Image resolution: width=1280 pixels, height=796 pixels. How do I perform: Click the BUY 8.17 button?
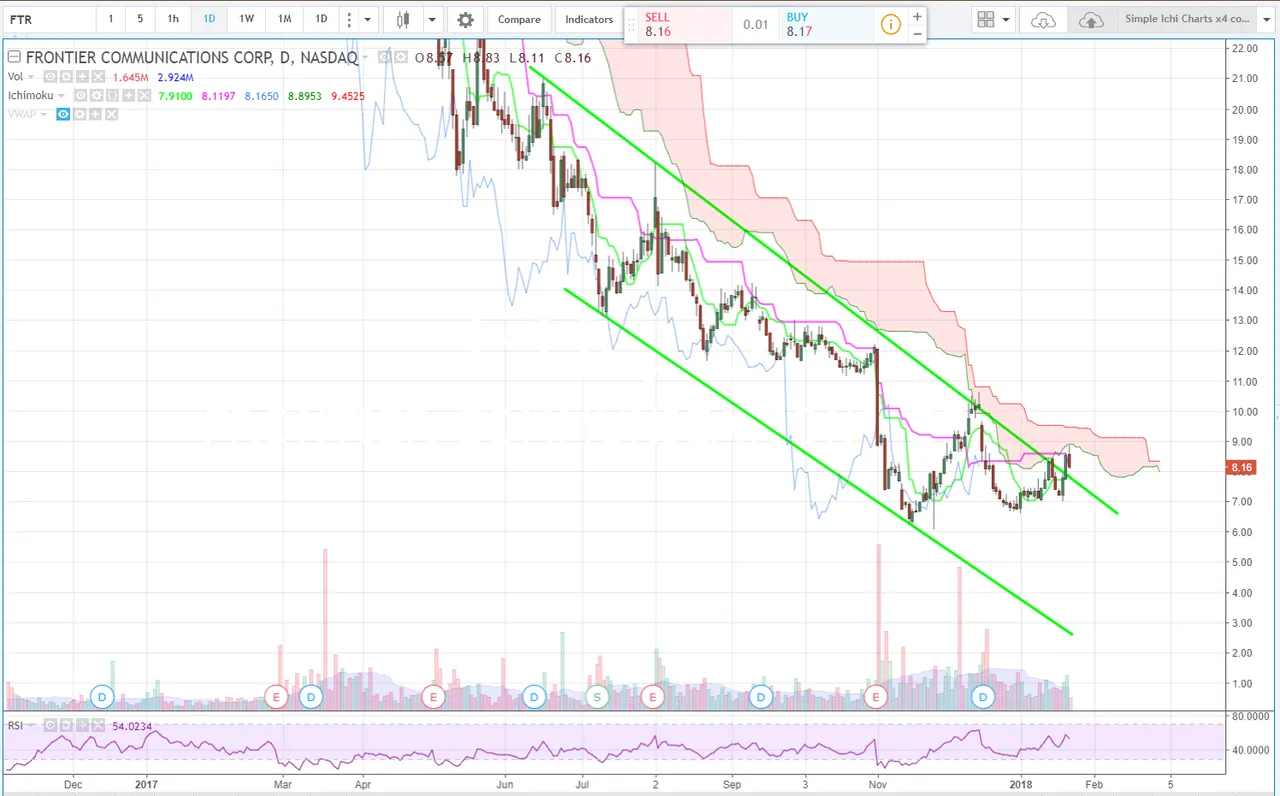click(x=825, y=25)
